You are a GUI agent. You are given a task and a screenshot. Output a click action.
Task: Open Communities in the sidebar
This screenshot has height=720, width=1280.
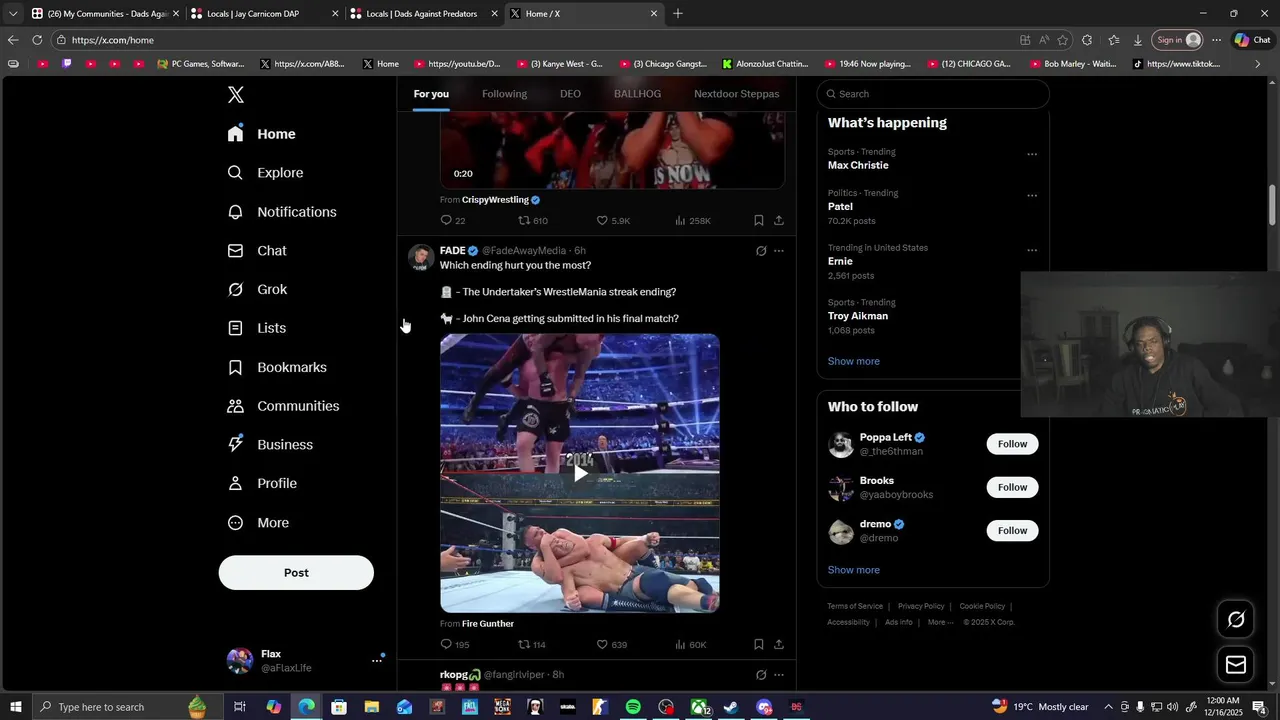pos(284,406)
